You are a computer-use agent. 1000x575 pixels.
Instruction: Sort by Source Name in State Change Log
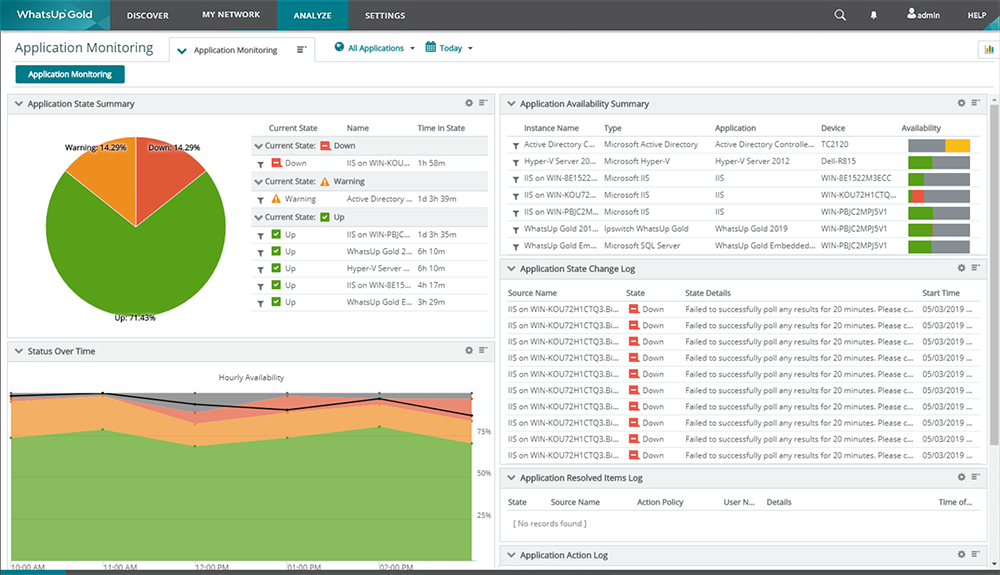532,293
